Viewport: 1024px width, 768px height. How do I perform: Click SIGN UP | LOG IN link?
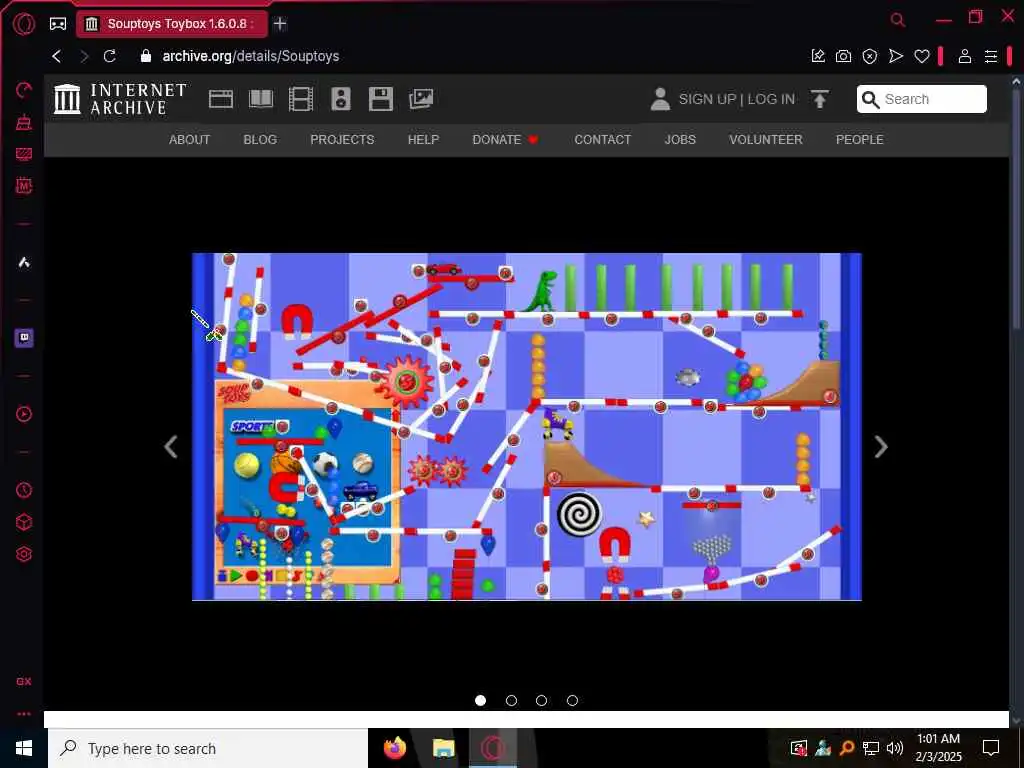coord(737,99)
